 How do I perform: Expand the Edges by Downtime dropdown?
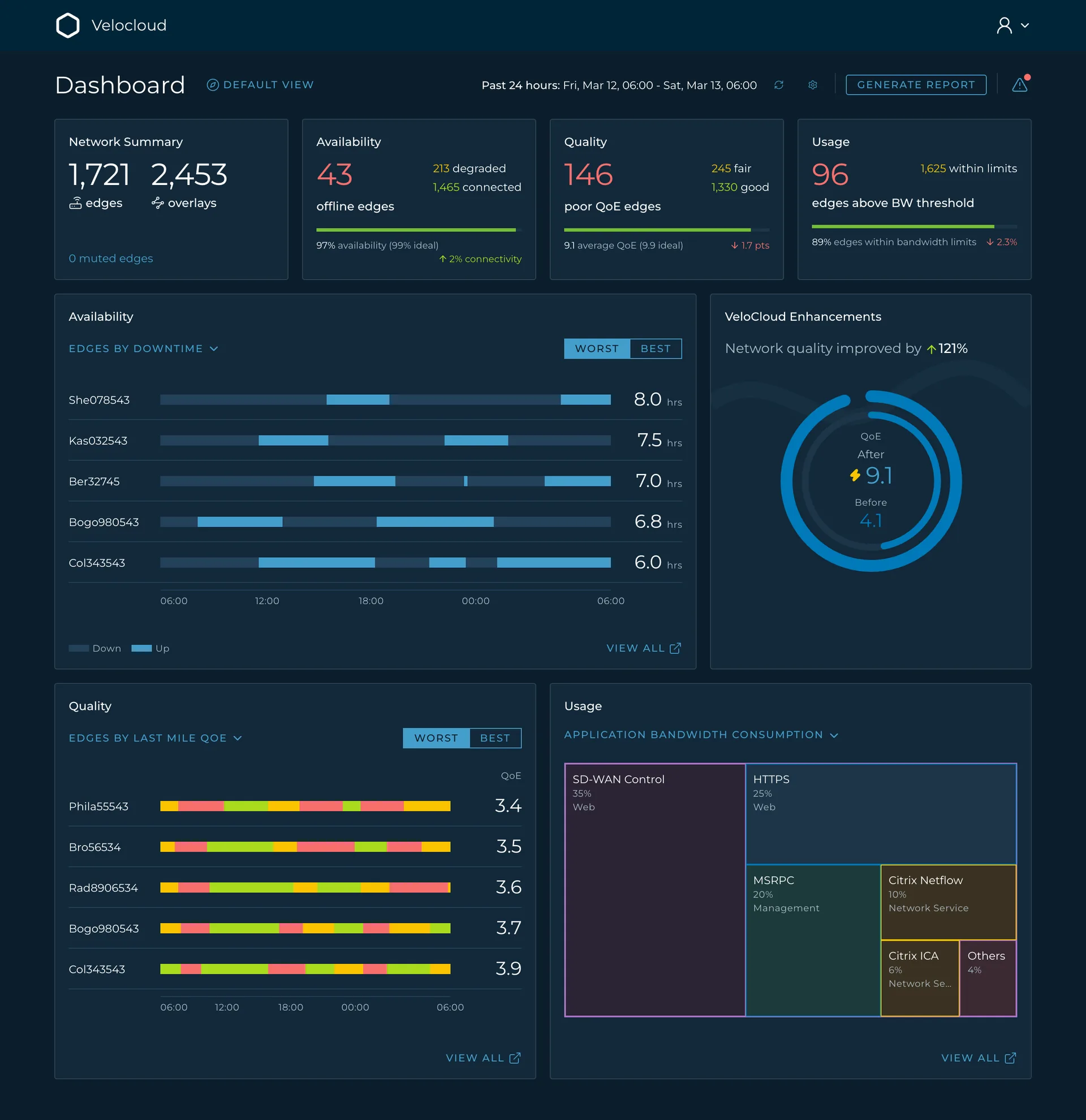(144, 348)
